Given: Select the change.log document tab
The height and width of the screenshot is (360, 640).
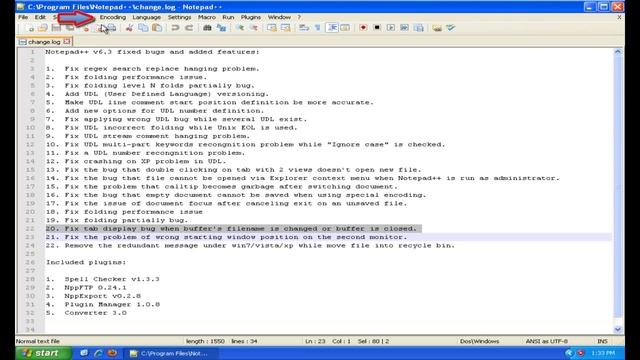Looking at the screenshot, I should click(44, 42).
